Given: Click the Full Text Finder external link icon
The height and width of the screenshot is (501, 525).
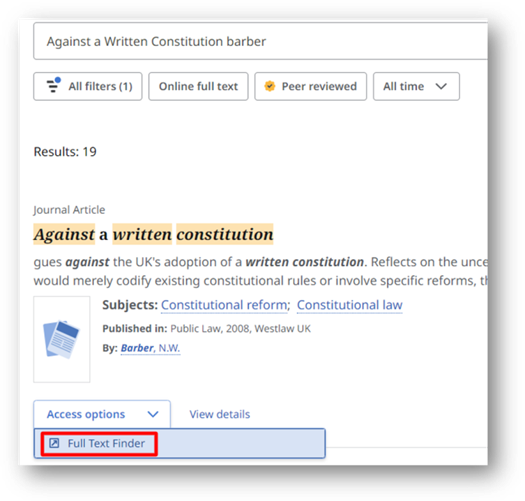Looking at the screenshot, I should click(x=54, y=443).
